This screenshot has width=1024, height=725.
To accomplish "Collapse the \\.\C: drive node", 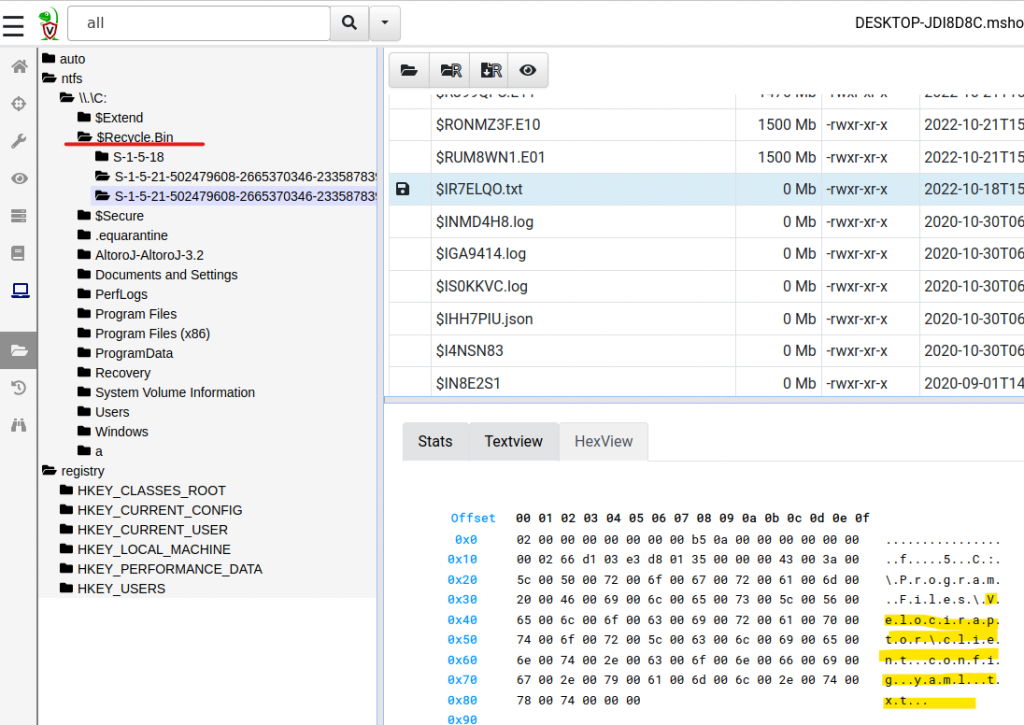I will [x=84, y=98].
